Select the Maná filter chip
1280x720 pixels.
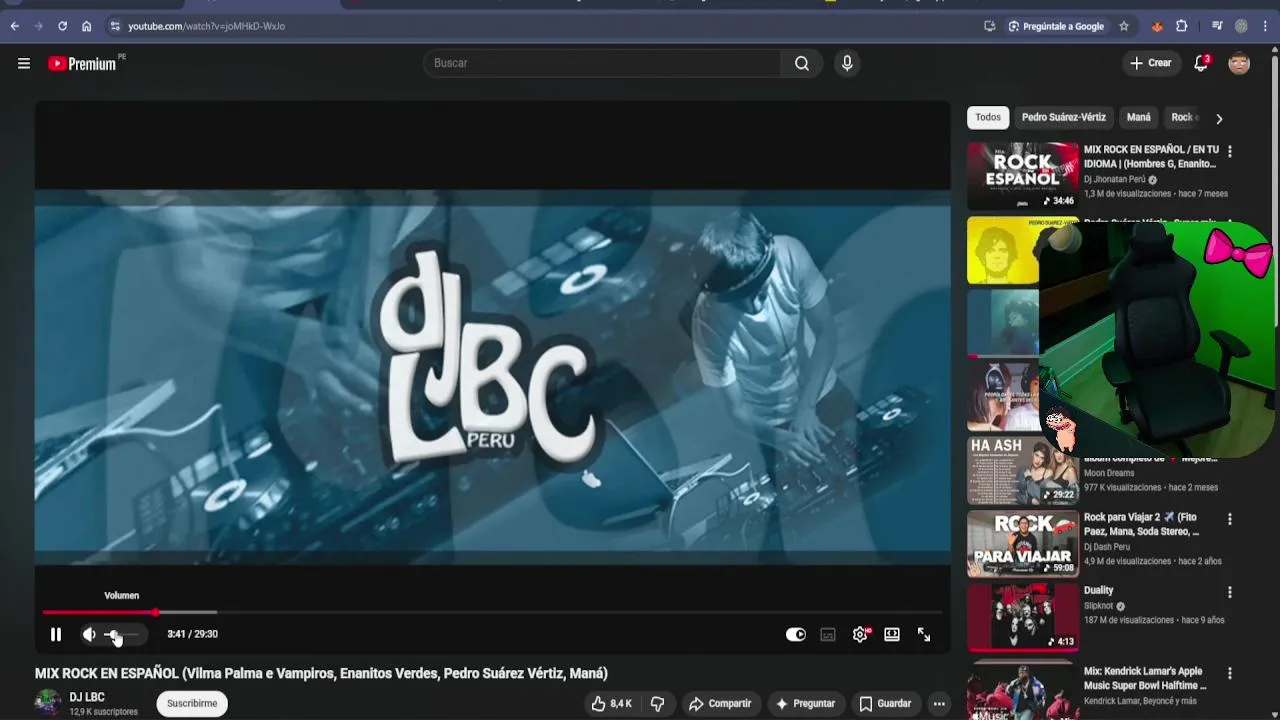pos(1138,117)
